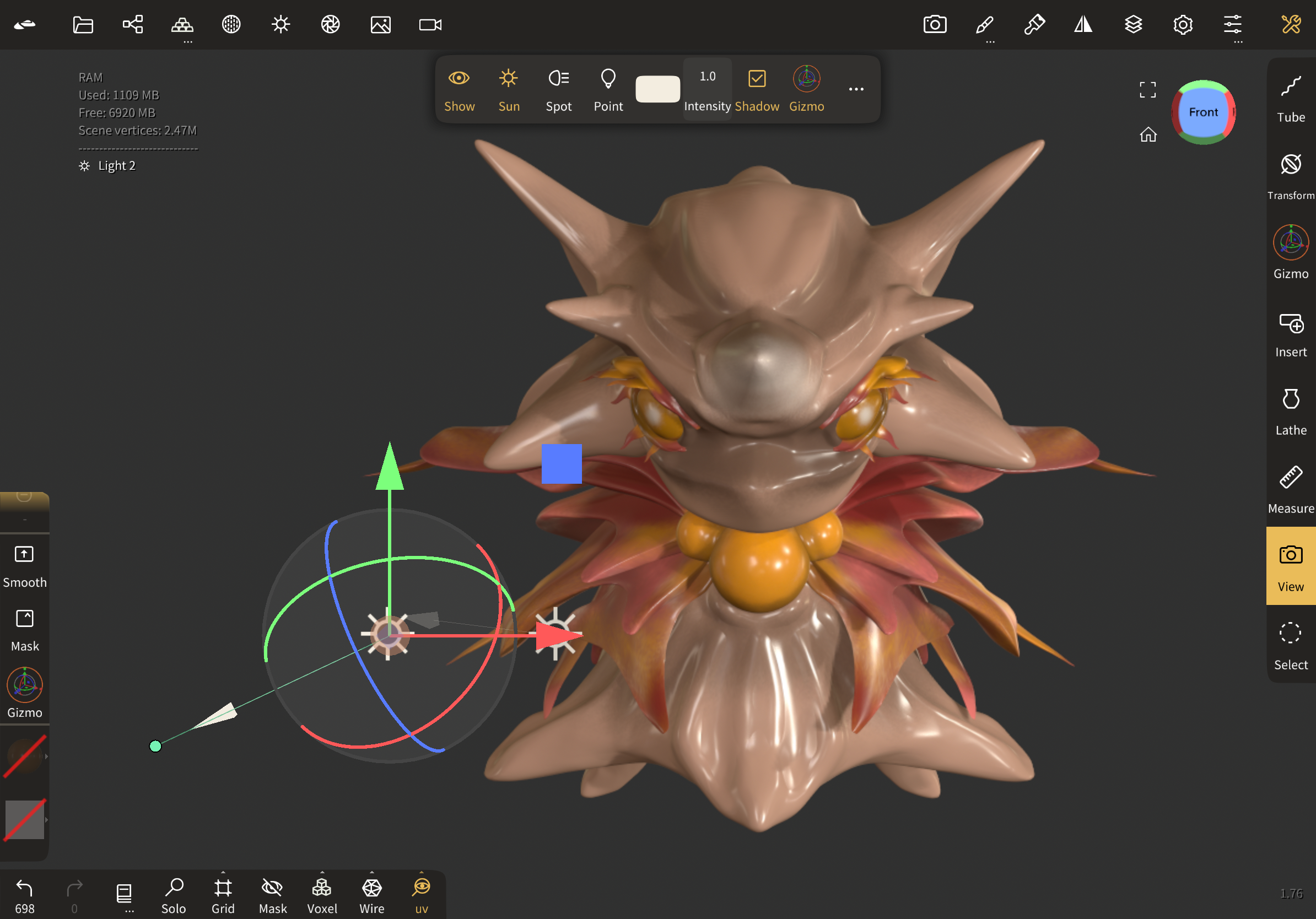Open the Material sphere menu
The height and width of the screenshot is (919, 1316).
pyautogui.click(x=231, y=25)
